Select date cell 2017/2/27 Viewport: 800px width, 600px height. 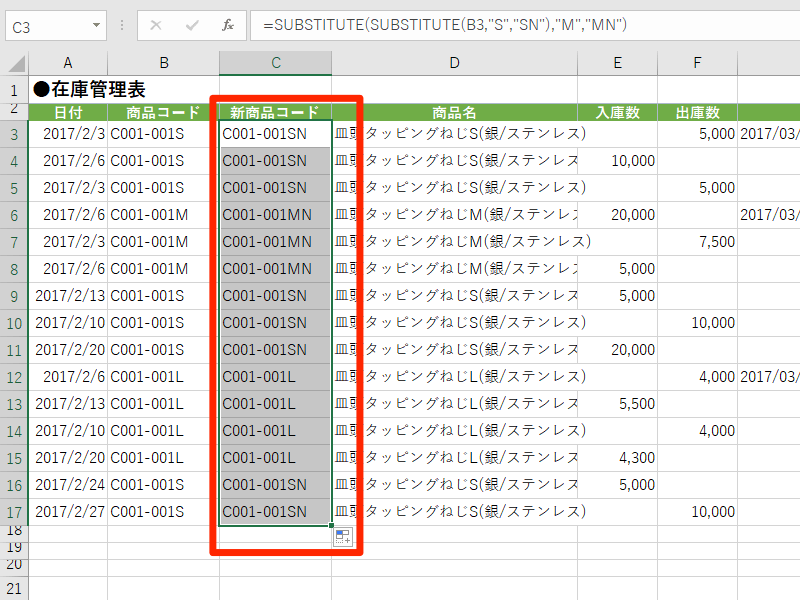(68, 512)
